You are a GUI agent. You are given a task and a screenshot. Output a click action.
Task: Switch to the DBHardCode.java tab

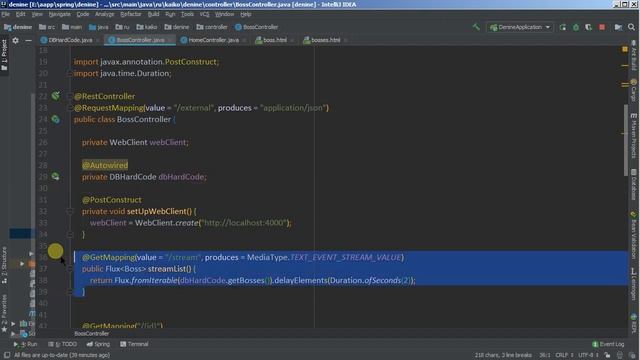pyautogui.click(x=70, y=40)
